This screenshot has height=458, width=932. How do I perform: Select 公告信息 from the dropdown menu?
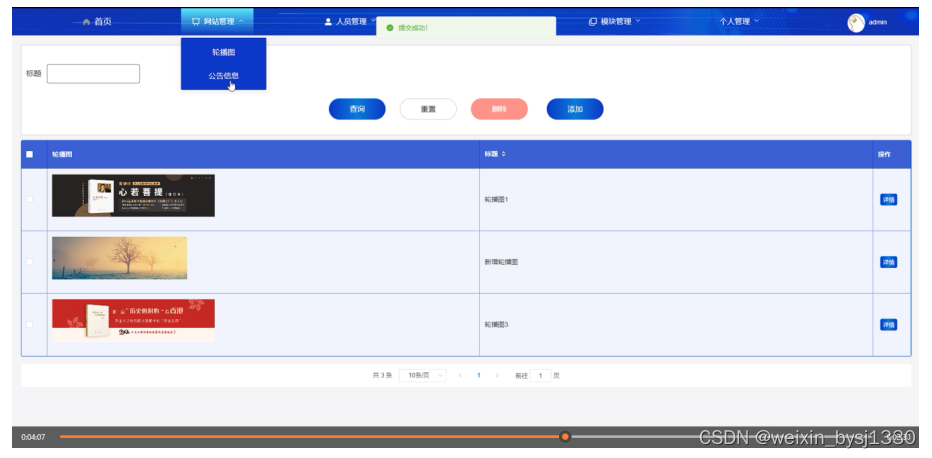click(223, 76)
